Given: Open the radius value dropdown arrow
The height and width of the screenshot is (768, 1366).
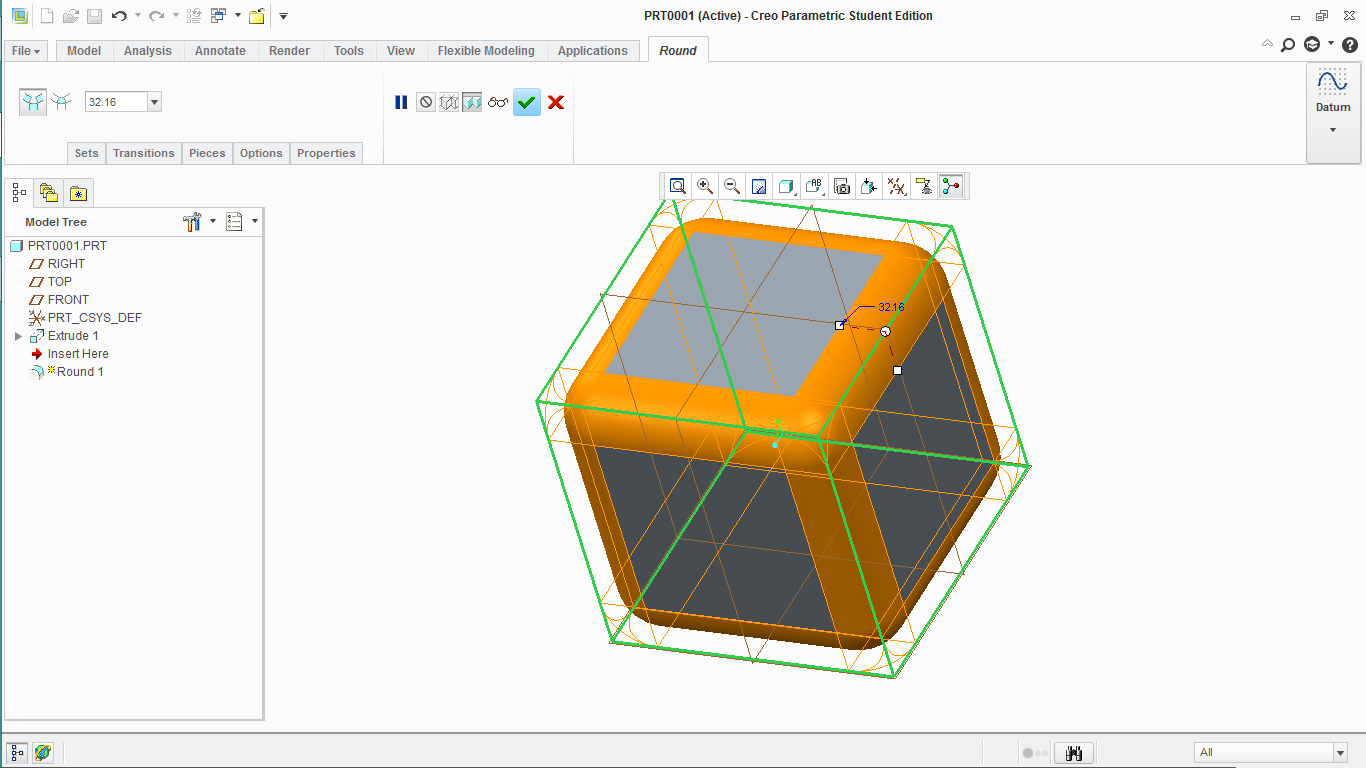Looking at the screenshot, I should point(154,102).
